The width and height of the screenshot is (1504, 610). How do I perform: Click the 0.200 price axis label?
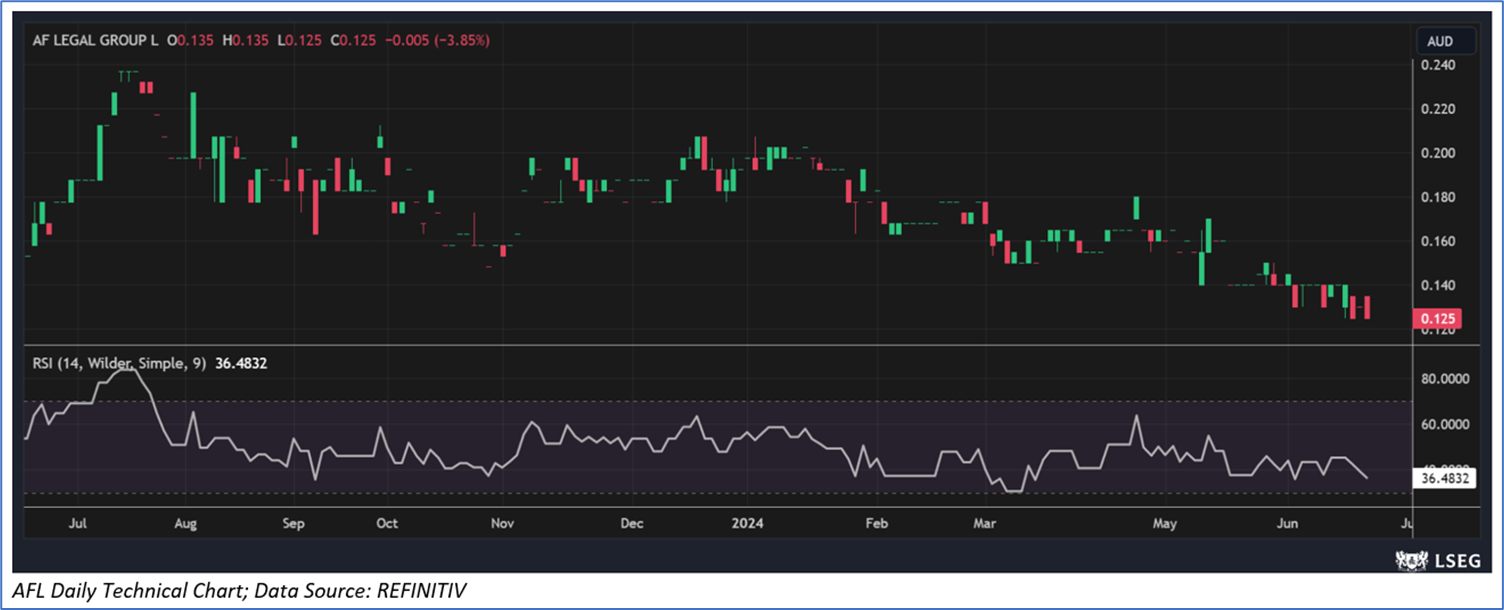click(1437, 153)
